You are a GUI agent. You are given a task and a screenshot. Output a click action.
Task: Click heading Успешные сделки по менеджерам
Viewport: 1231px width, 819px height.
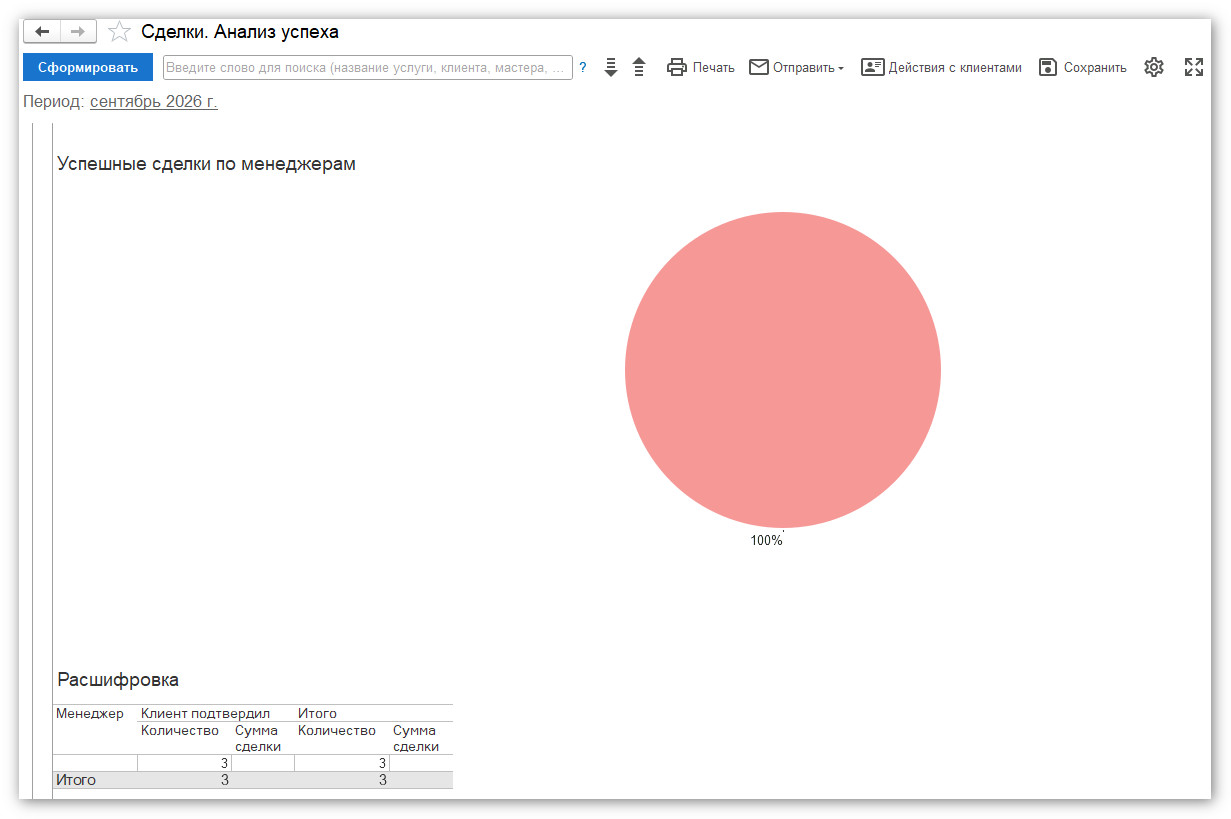pos(207,164)
